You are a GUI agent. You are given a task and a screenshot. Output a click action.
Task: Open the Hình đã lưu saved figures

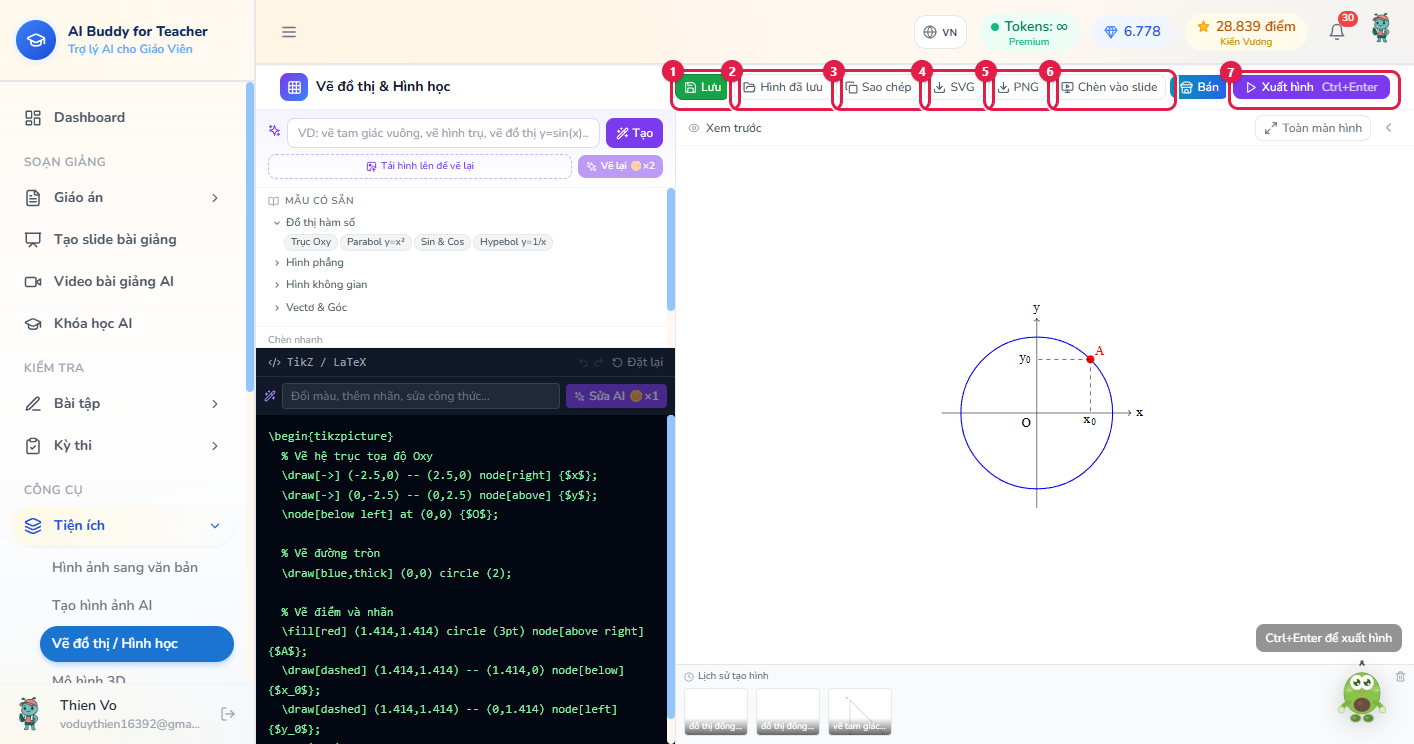(783, 87)
